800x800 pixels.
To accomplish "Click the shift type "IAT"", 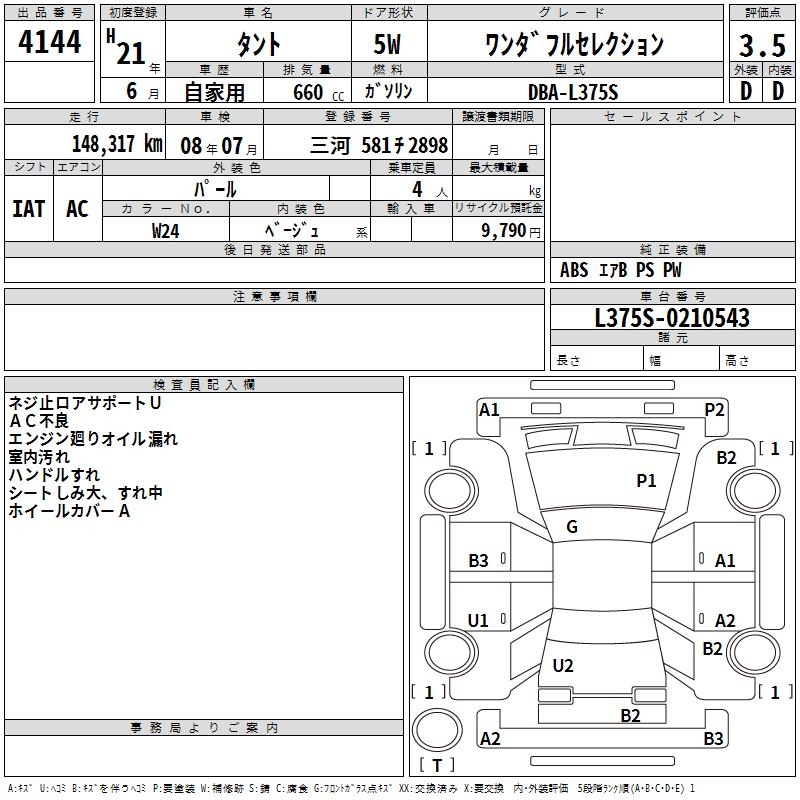I will coord(29,209).
